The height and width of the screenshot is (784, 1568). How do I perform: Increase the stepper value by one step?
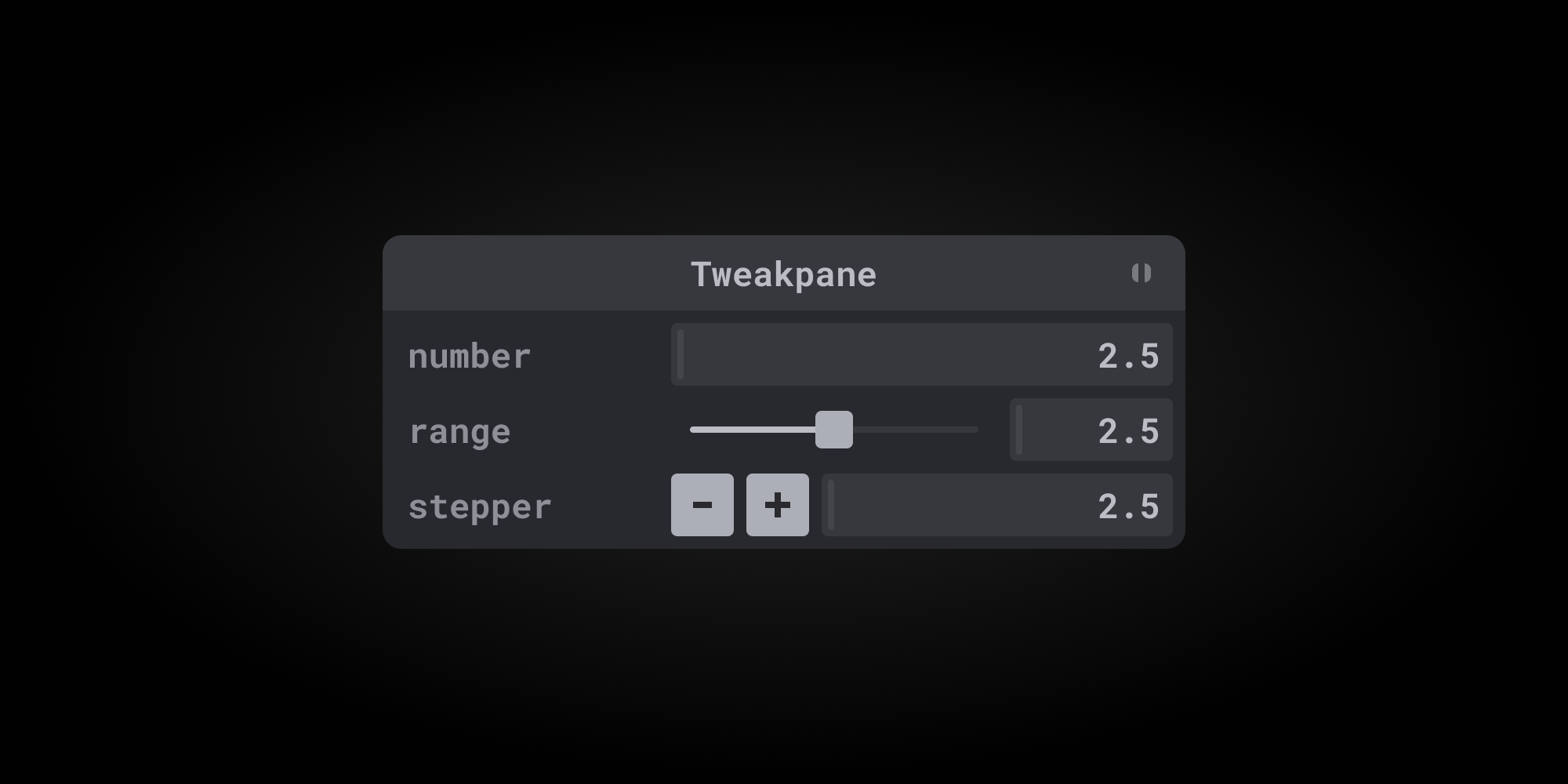(x=776, y=504)
